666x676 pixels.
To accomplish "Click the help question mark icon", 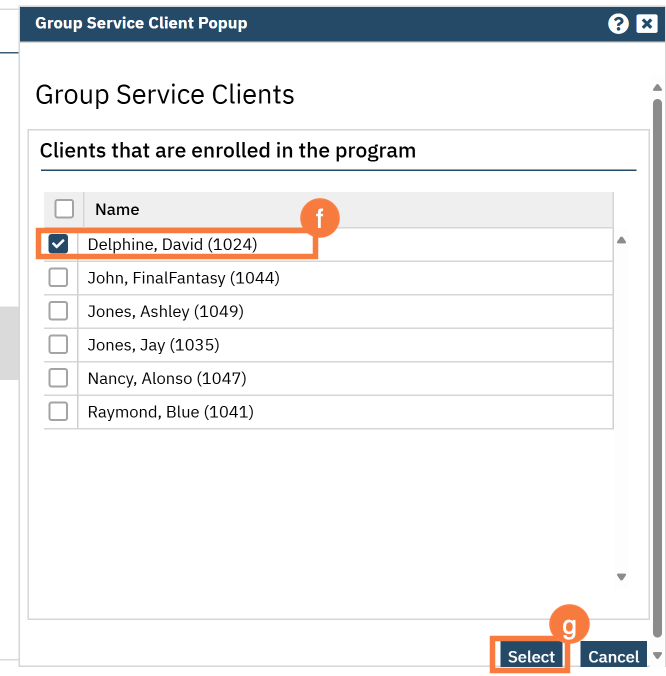I will (x=618, y=24).
